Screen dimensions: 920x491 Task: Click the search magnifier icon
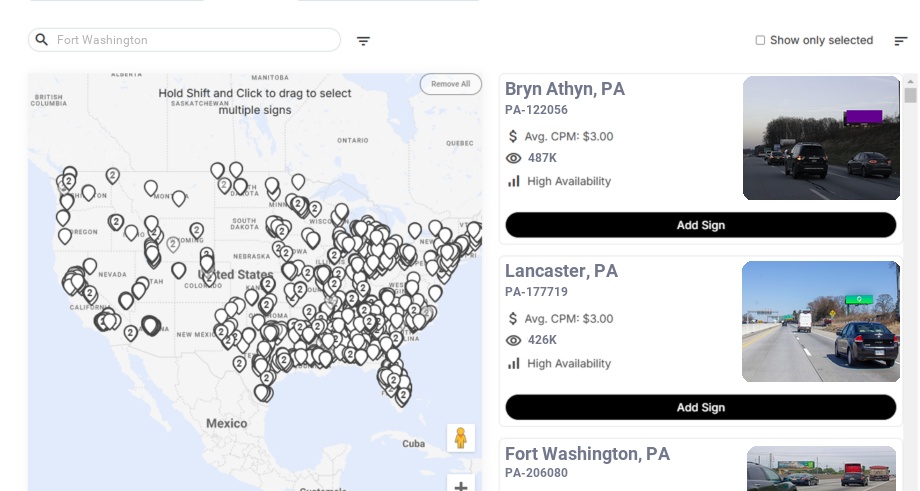41,40
